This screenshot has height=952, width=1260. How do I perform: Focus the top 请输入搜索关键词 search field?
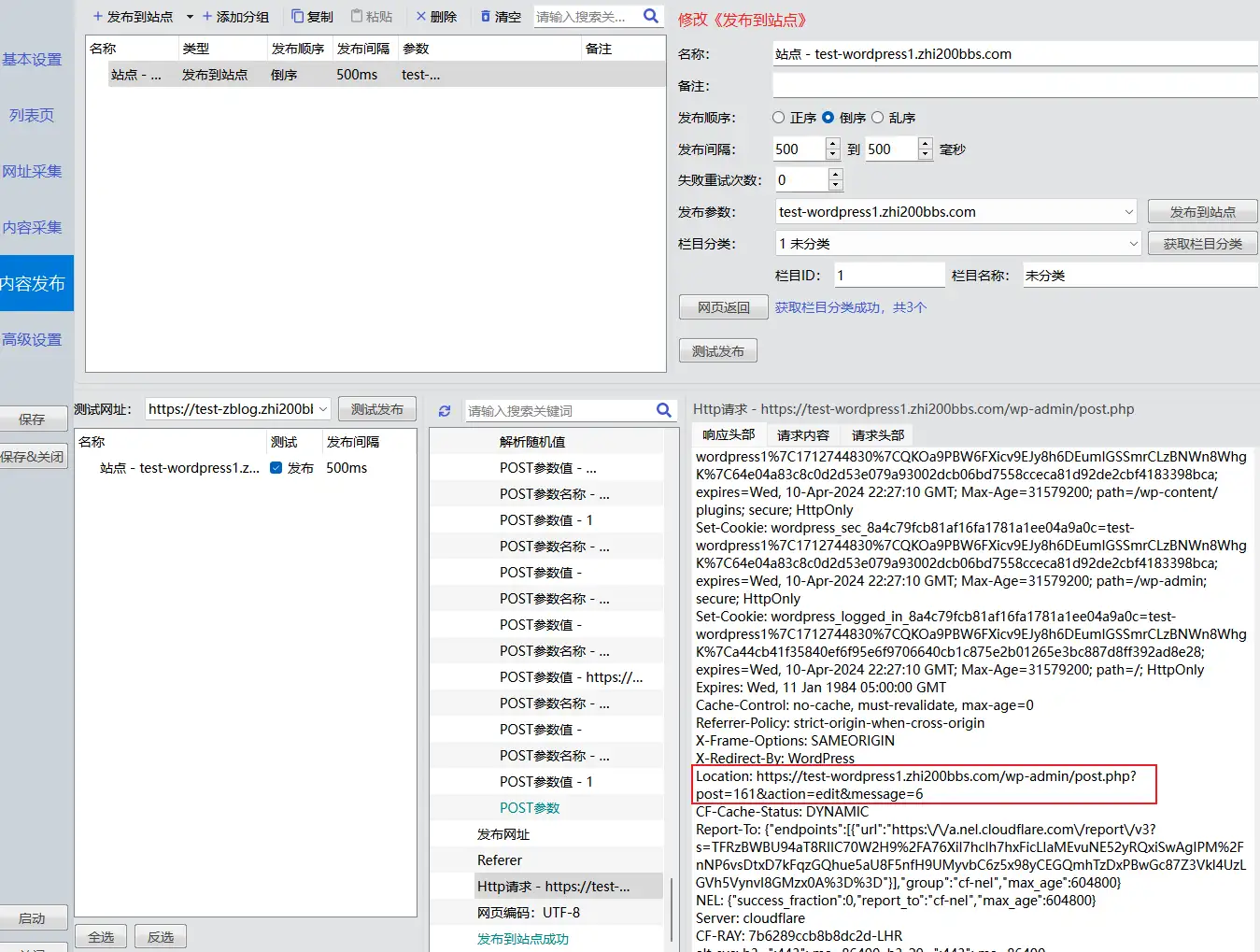tap(587, 17)
